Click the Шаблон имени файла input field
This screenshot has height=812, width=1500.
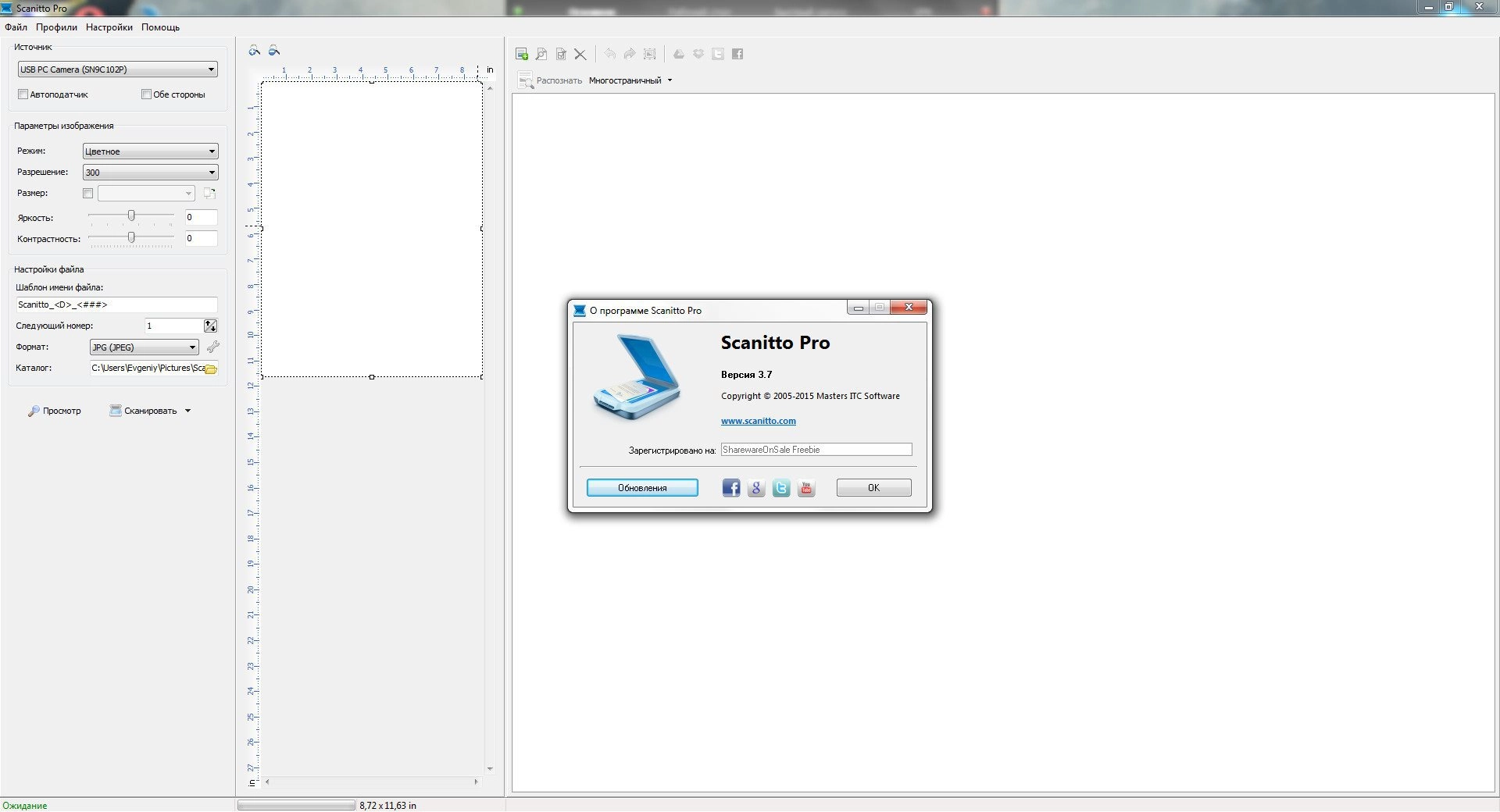[x=116, y=304]
